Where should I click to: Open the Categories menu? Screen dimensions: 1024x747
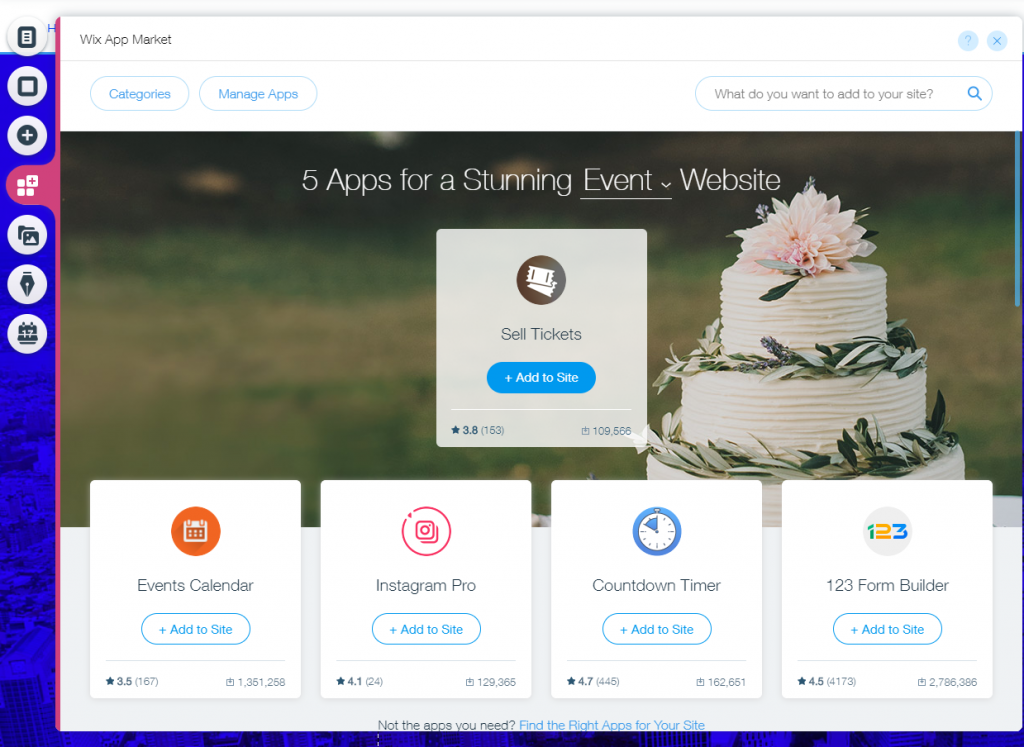point(139,93)
